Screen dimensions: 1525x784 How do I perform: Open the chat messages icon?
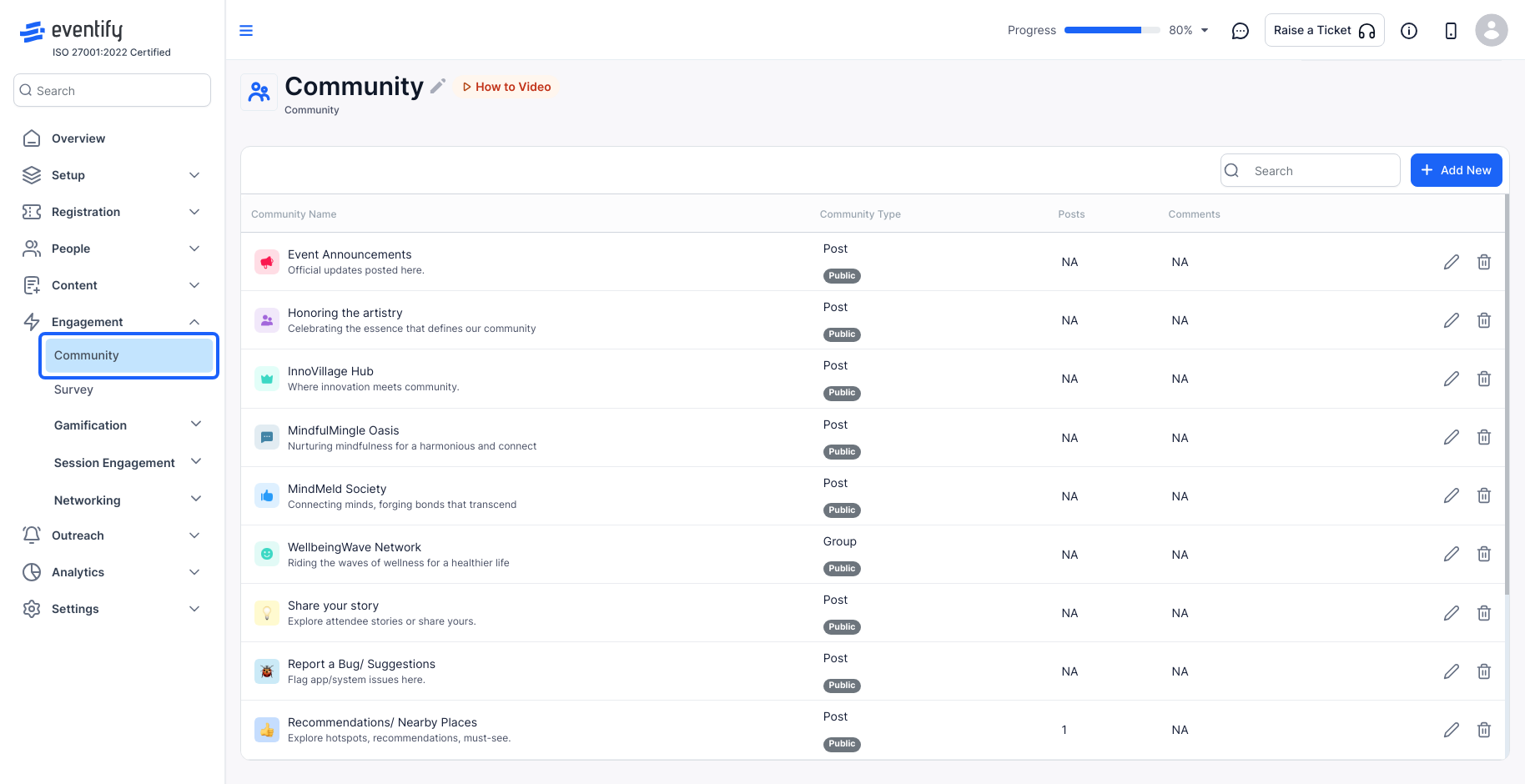click(x=1241, y=31)
